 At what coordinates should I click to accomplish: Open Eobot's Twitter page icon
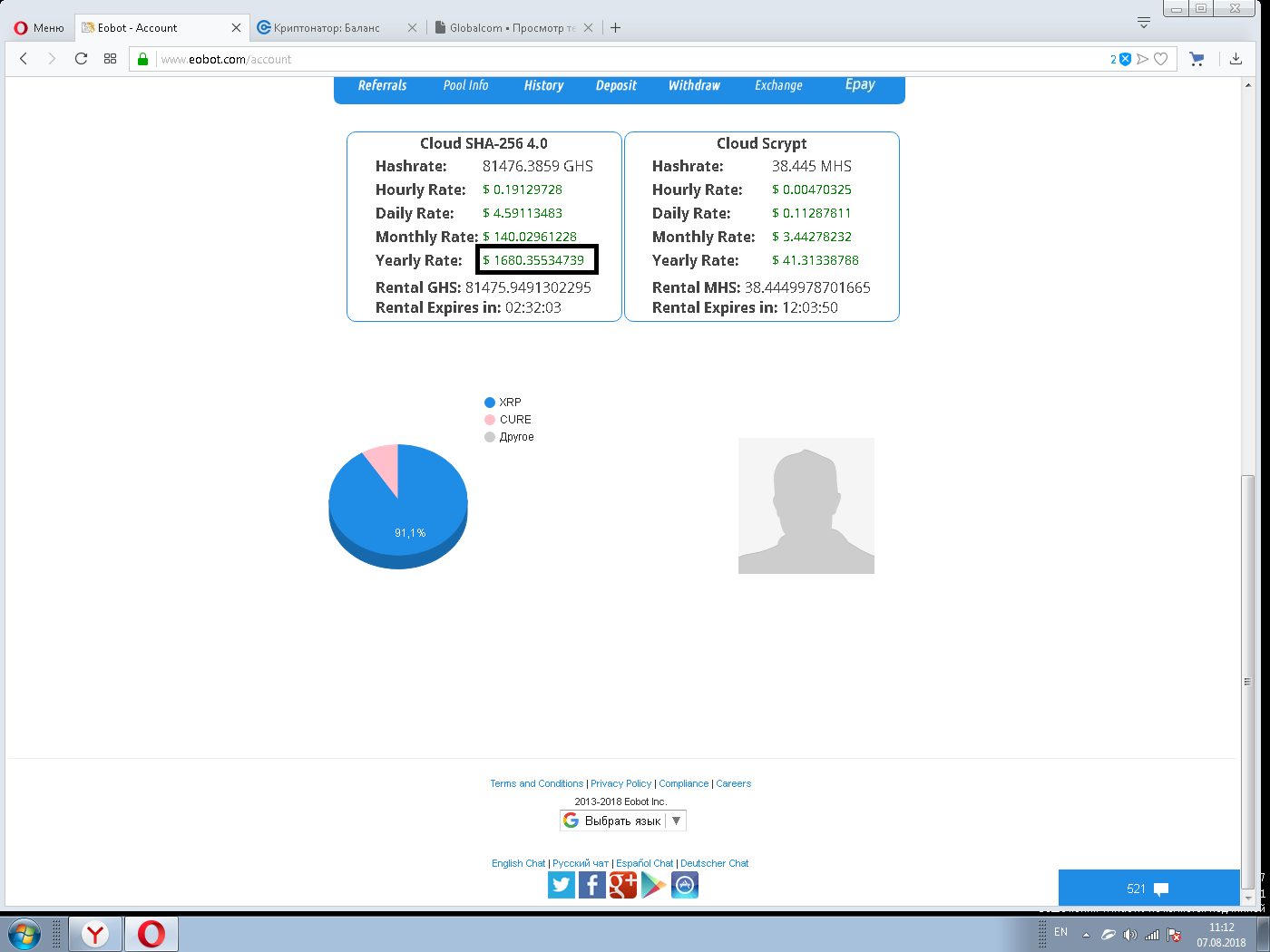pos(562,885)
